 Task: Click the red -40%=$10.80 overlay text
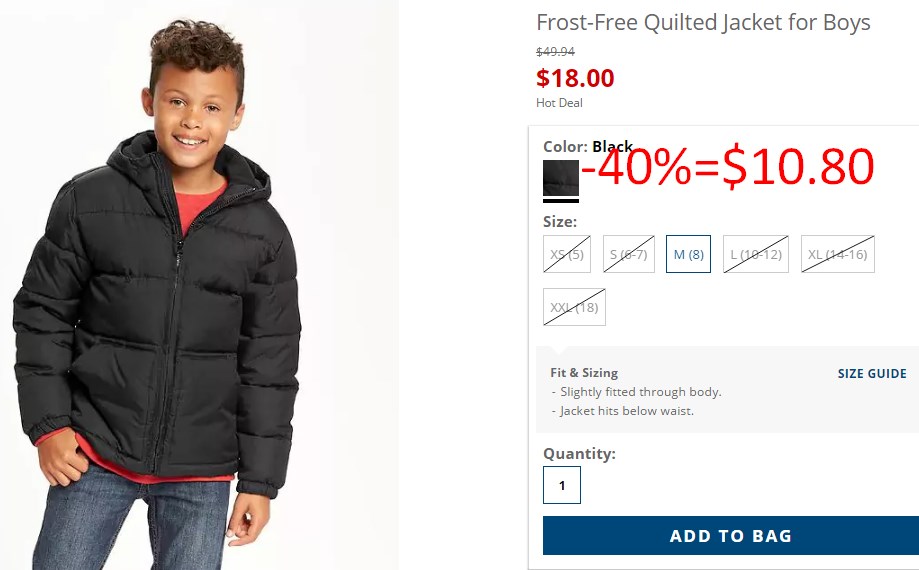(728, 167)
